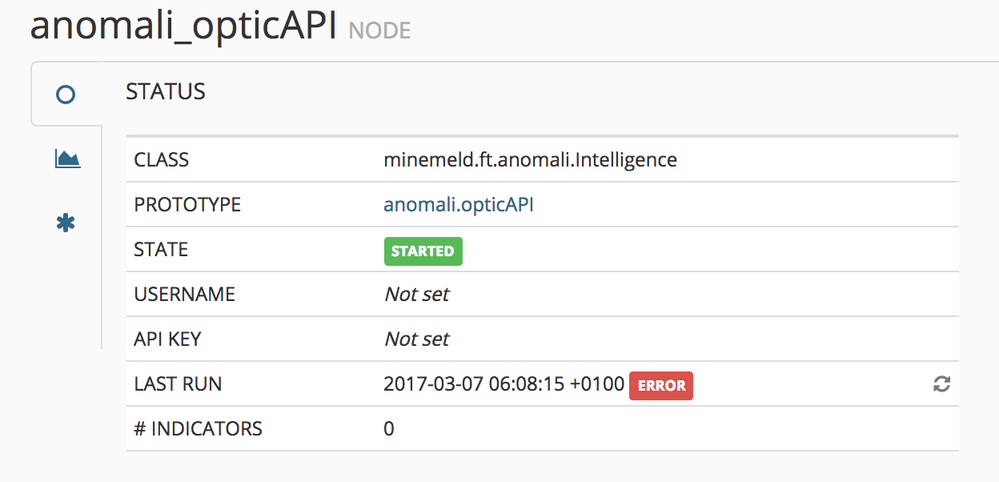Click the last run timestamp 2017-03-07 06:08:15
This screenshot has height=482, width=999.
pyautogui.click(x=503, y=384)
